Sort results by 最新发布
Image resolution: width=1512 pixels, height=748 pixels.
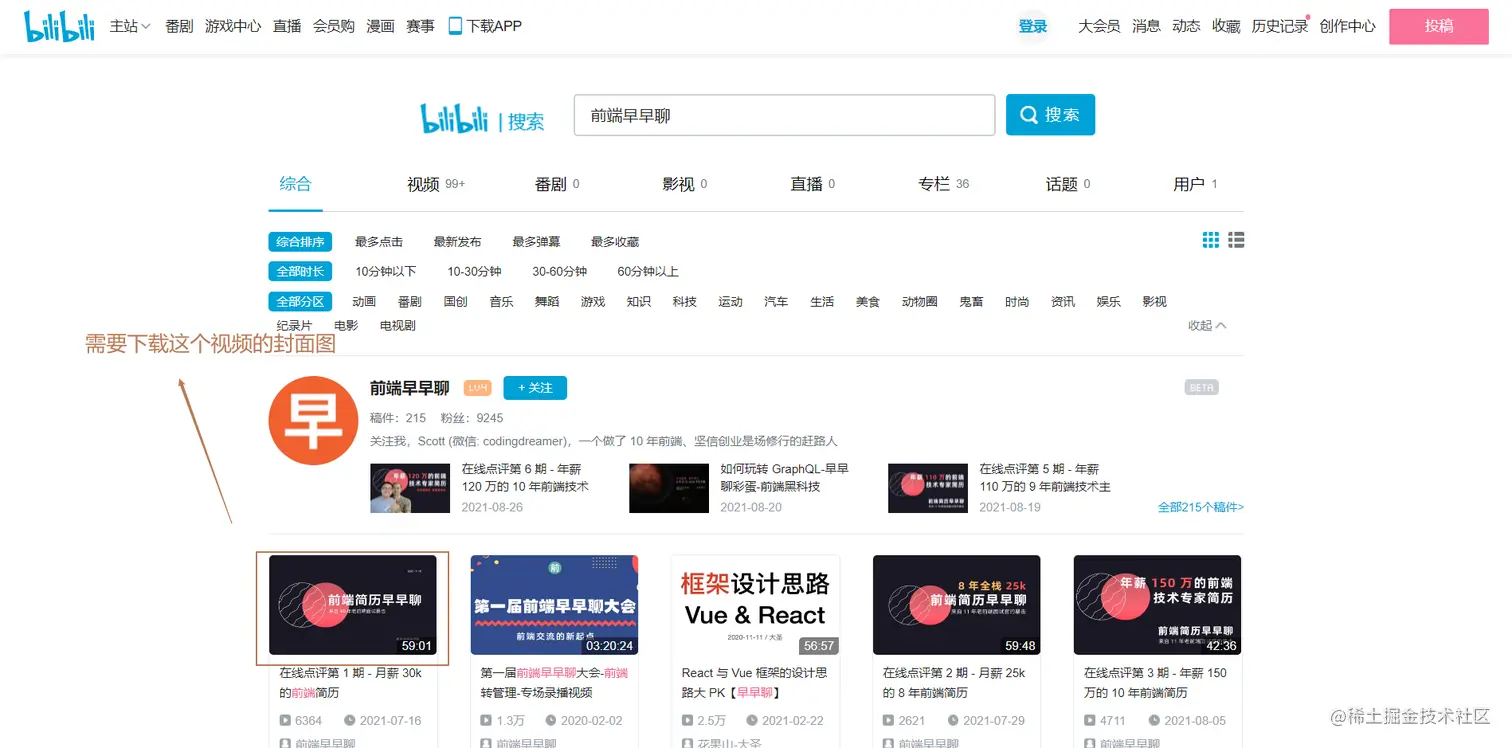pos(457,242)
